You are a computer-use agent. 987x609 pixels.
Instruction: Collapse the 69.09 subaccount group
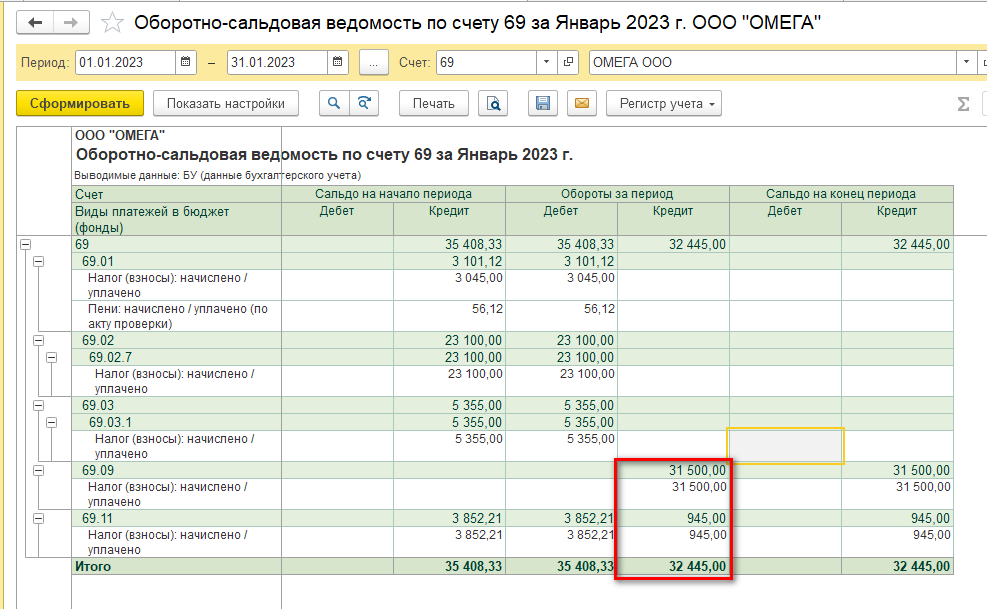click(x=38, y=470)
